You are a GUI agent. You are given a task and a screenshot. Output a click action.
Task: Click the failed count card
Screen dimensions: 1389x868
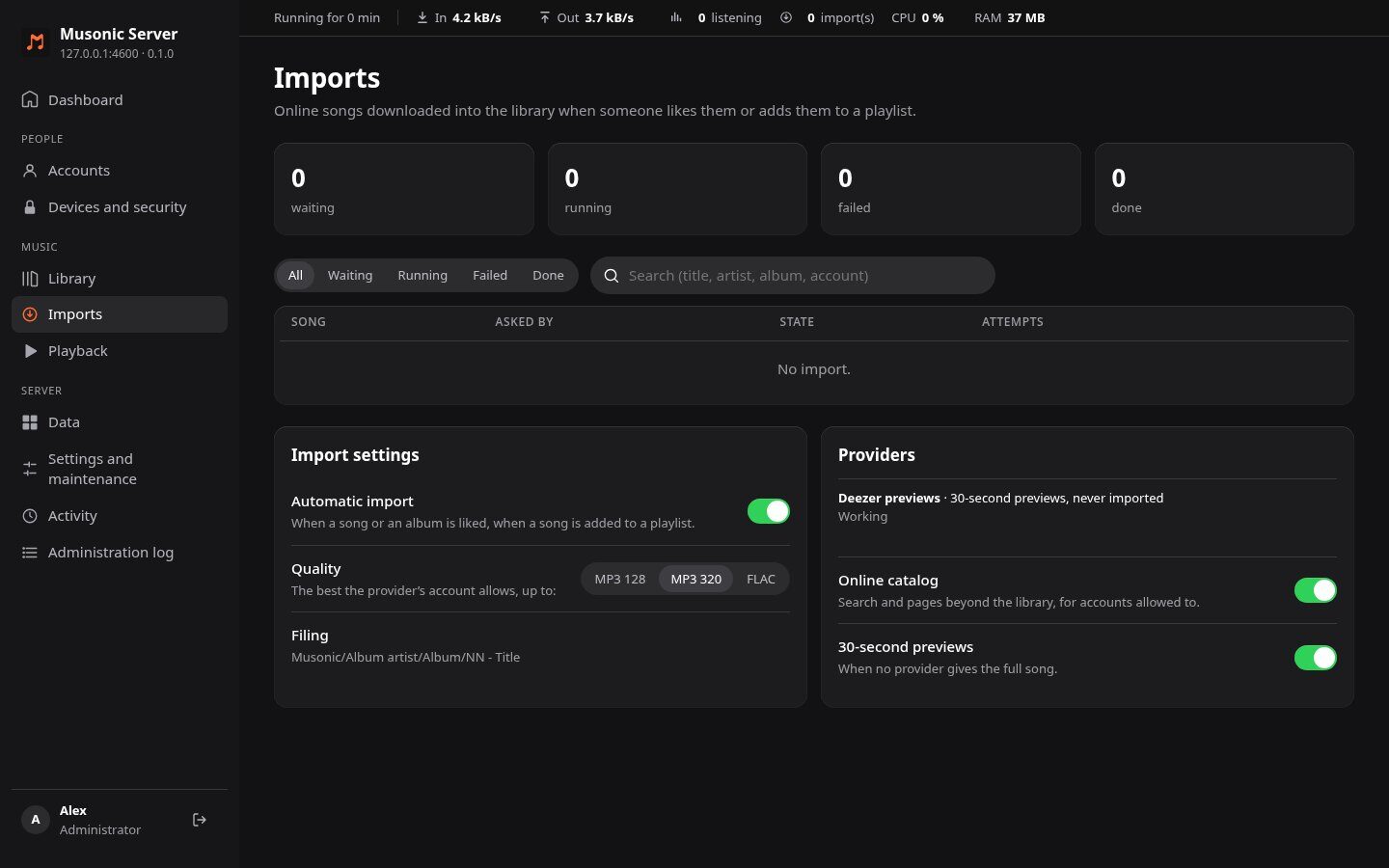951,189
